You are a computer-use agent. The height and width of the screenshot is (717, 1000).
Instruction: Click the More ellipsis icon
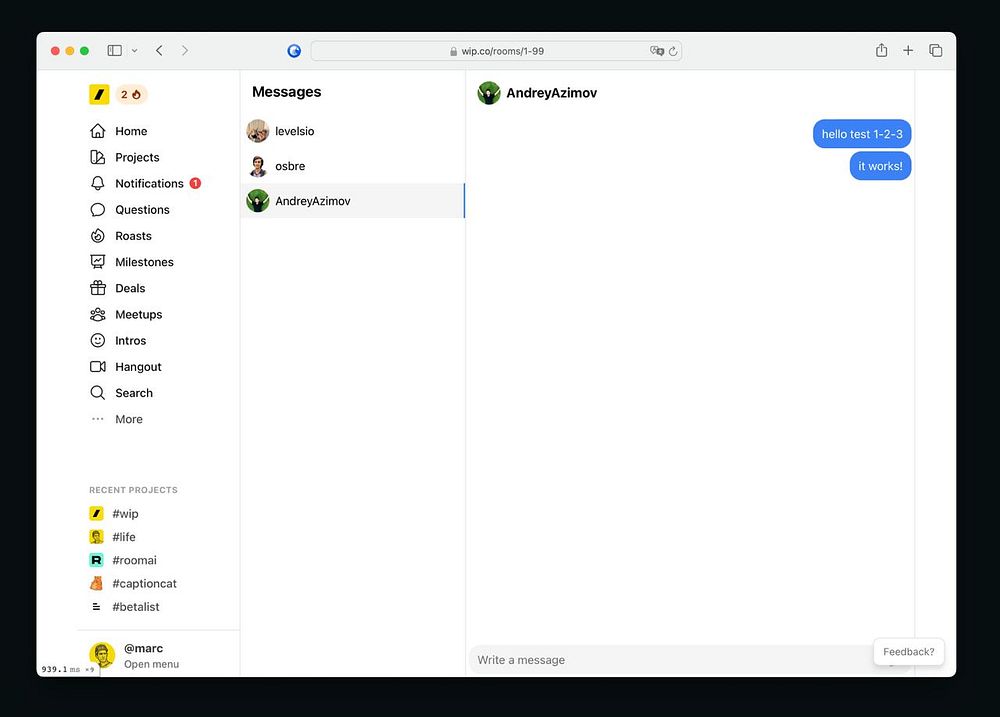(x=98, y=418)
